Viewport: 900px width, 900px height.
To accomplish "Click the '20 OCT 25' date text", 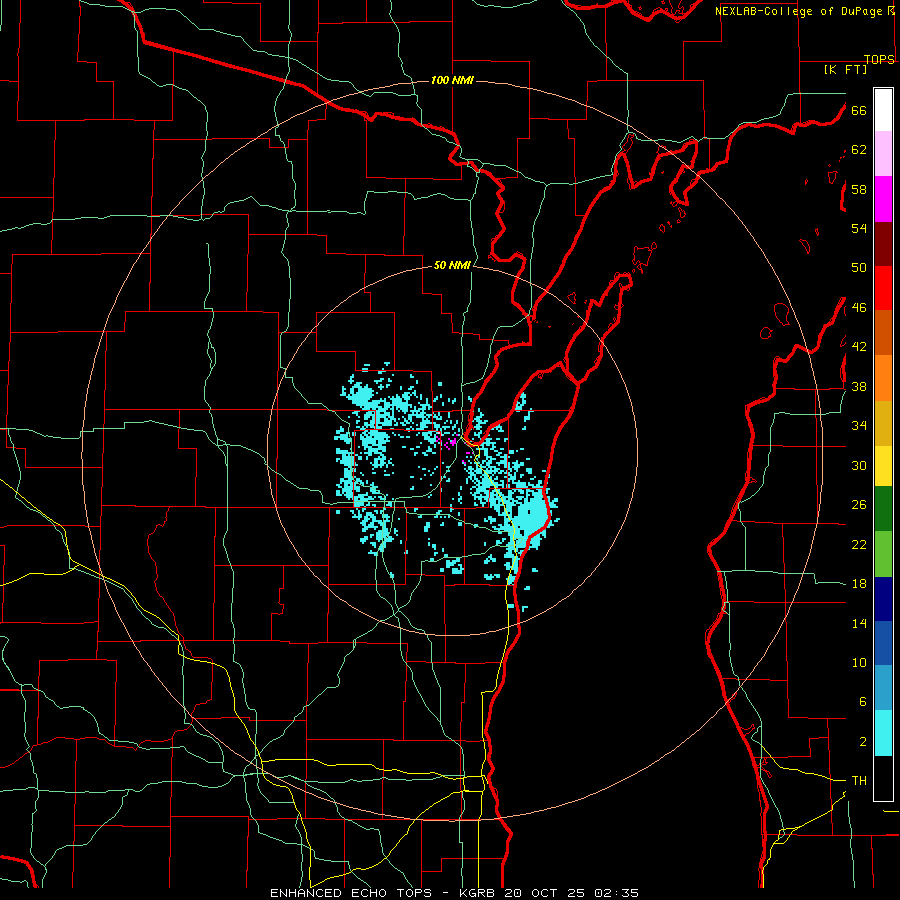I will (544, 893).
